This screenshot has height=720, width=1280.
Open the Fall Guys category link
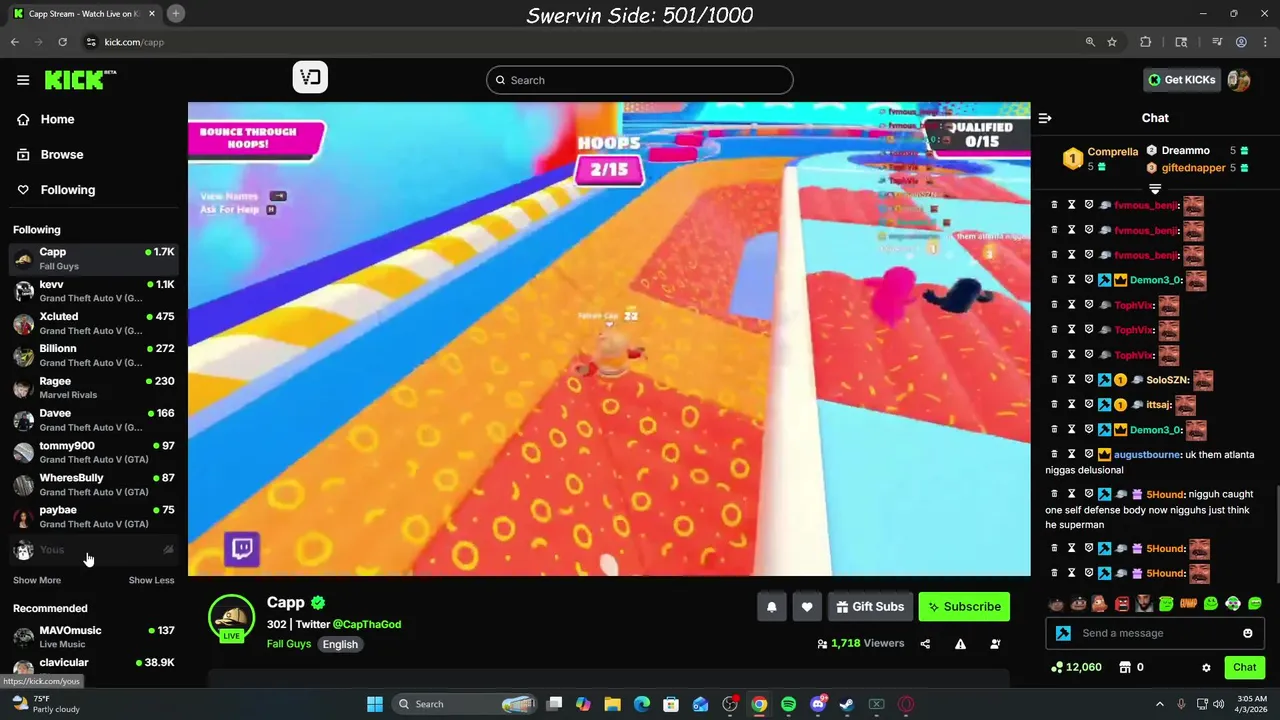(x=289, y=644)
